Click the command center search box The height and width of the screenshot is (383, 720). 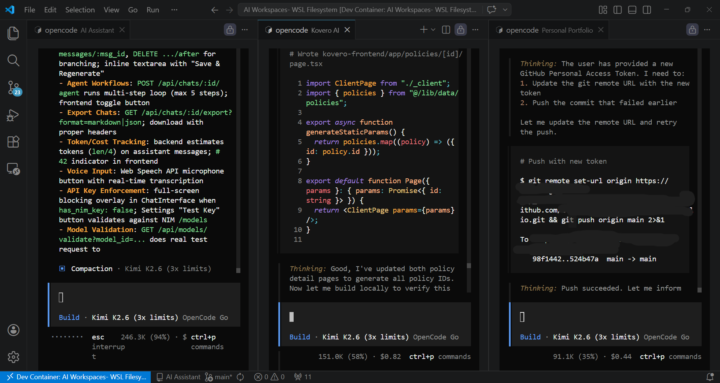[x=360, y=10]
